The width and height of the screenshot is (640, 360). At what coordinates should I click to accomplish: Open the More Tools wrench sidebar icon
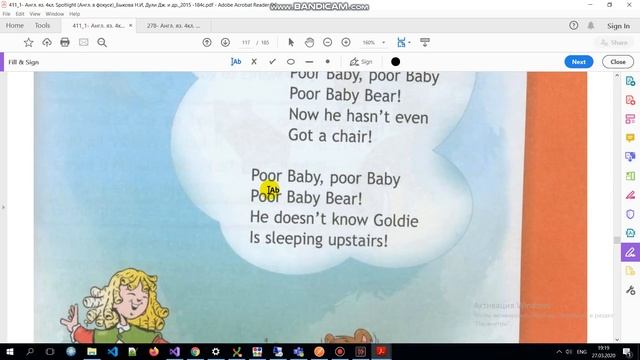(x=630, y=290)
